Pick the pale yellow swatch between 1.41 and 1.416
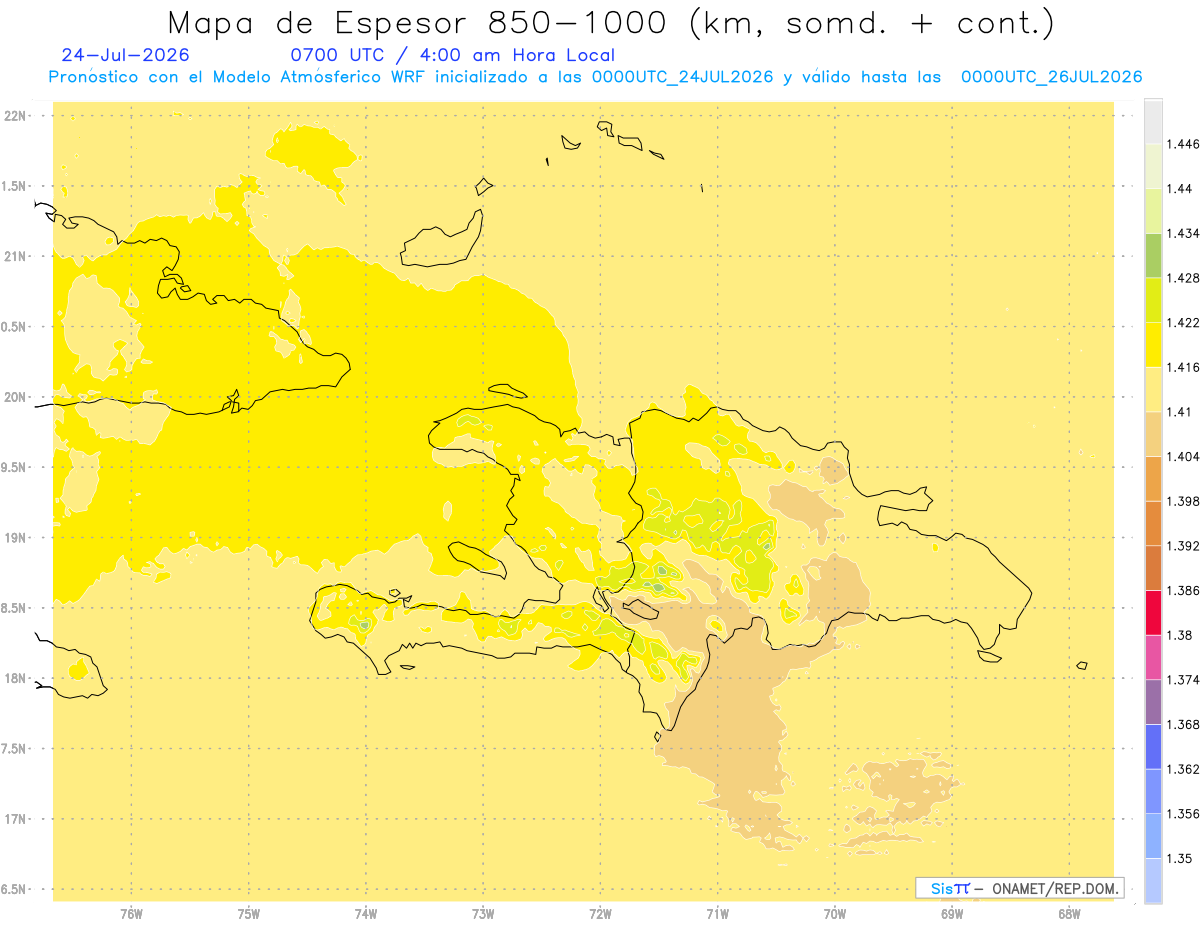Image resolution: width=1200 pixels, height=927 pixels. click(1153, 390)
